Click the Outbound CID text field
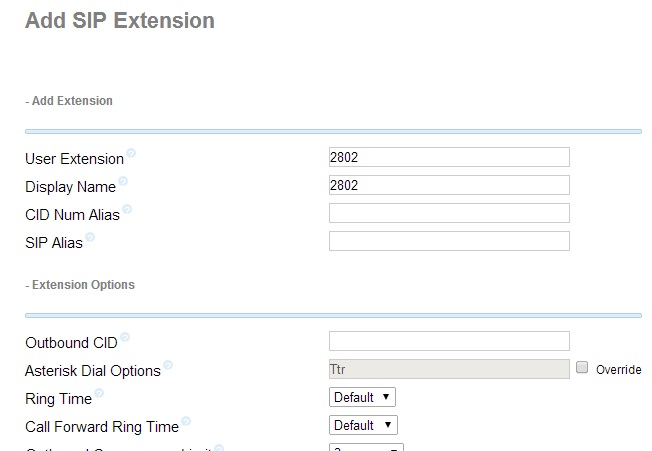The width and height of the screenshot is (652, 451). [449, 341]
